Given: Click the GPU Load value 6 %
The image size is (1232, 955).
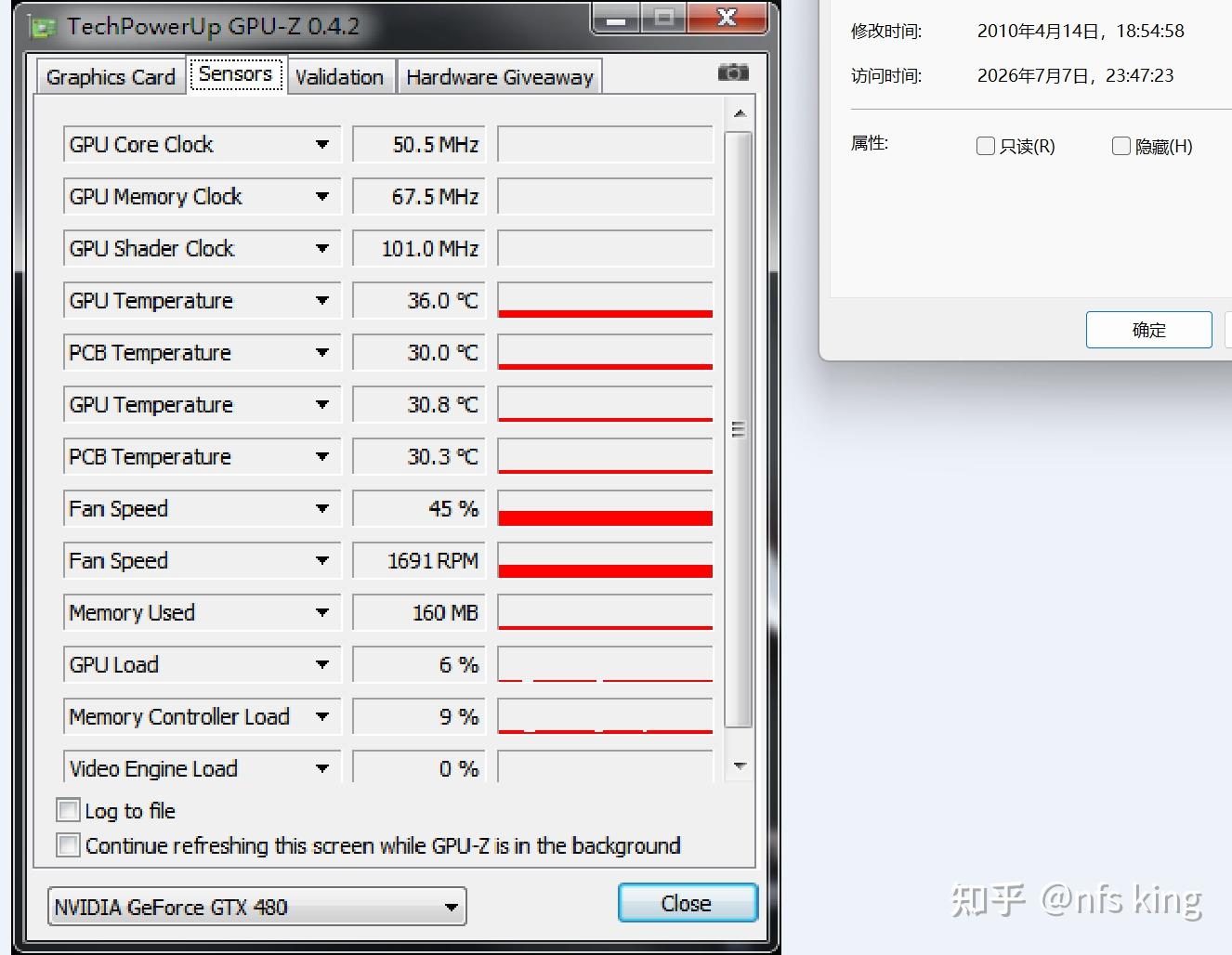Looking at the screenshot, I should (x=419, y=664).
